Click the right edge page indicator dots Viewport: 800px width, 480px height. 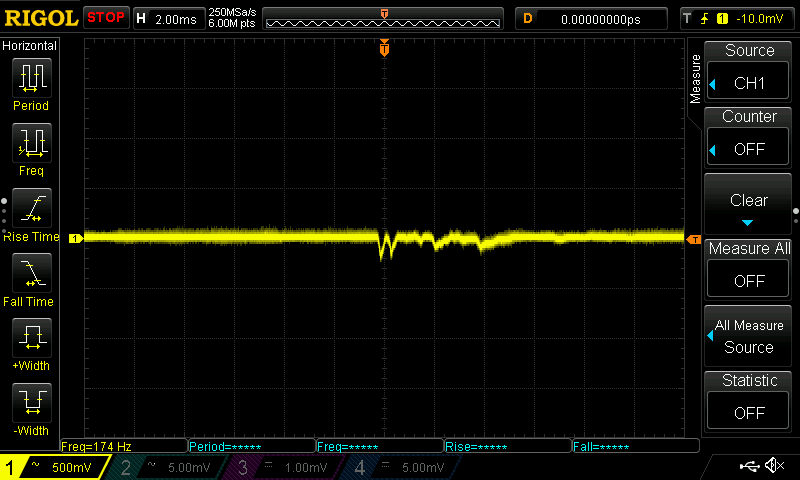[x=796, y=216]
